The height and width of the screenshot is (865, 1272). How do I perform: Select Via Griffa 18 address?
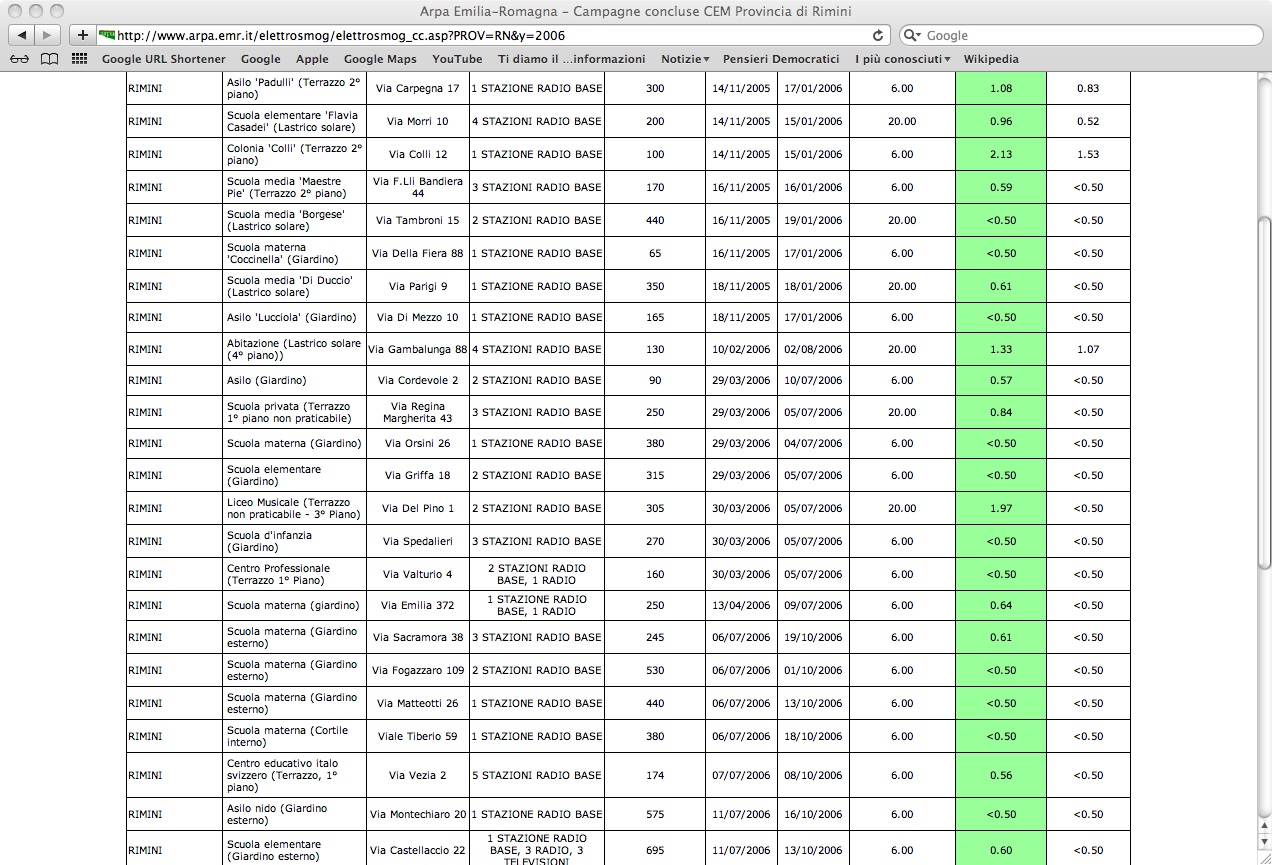417,475
